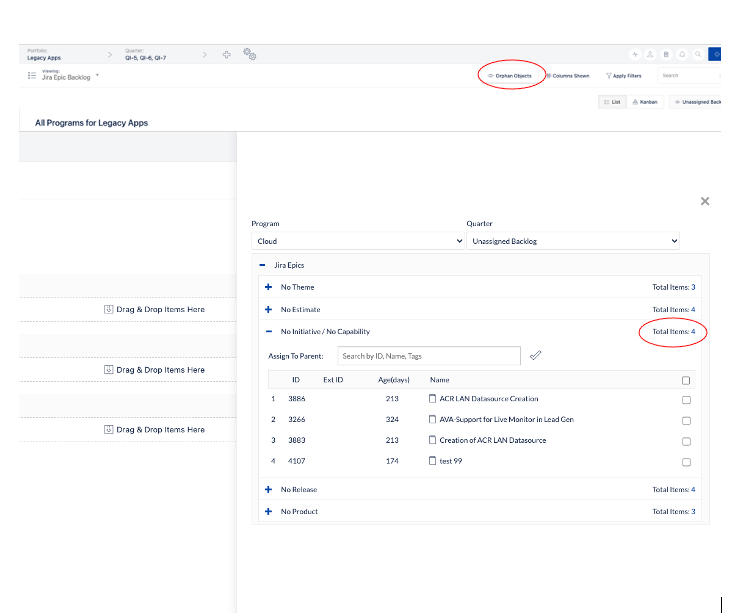
Task: Click ID 4107 cell
Action: coord(297,461)
